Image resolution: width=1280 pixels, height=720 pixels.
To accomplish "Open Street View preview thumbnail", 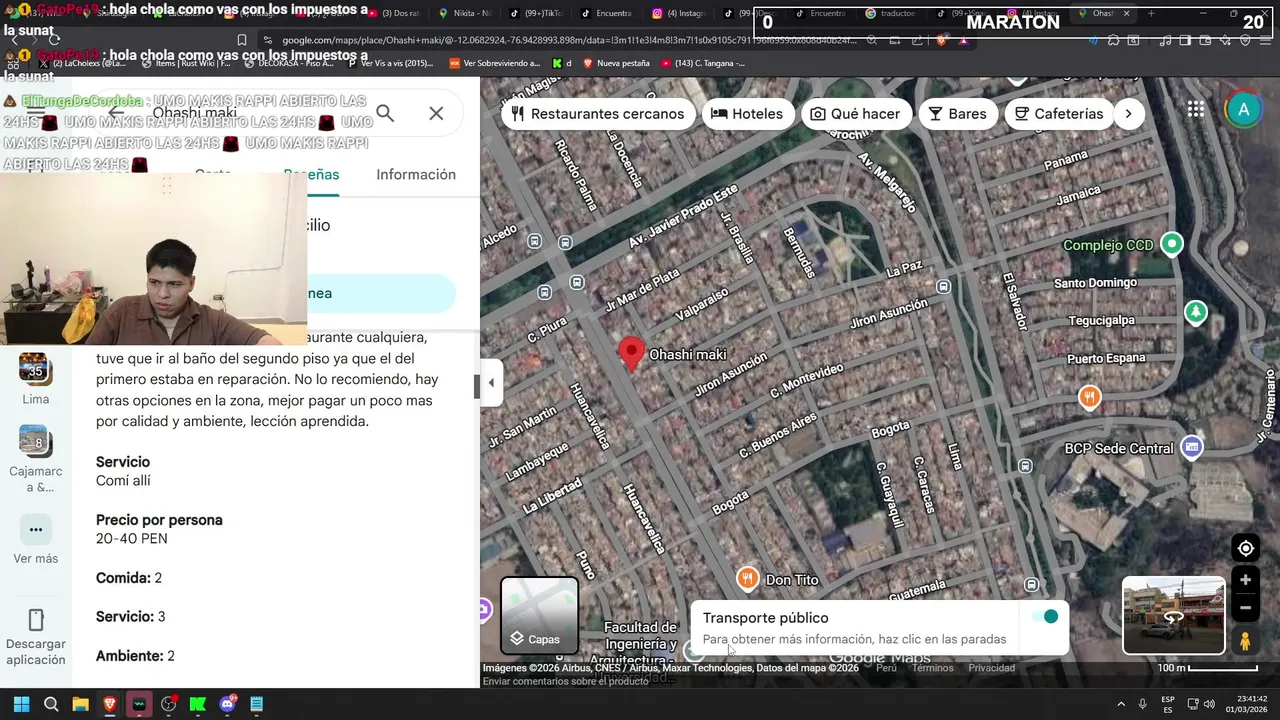I will click(x=1173, y=615).
